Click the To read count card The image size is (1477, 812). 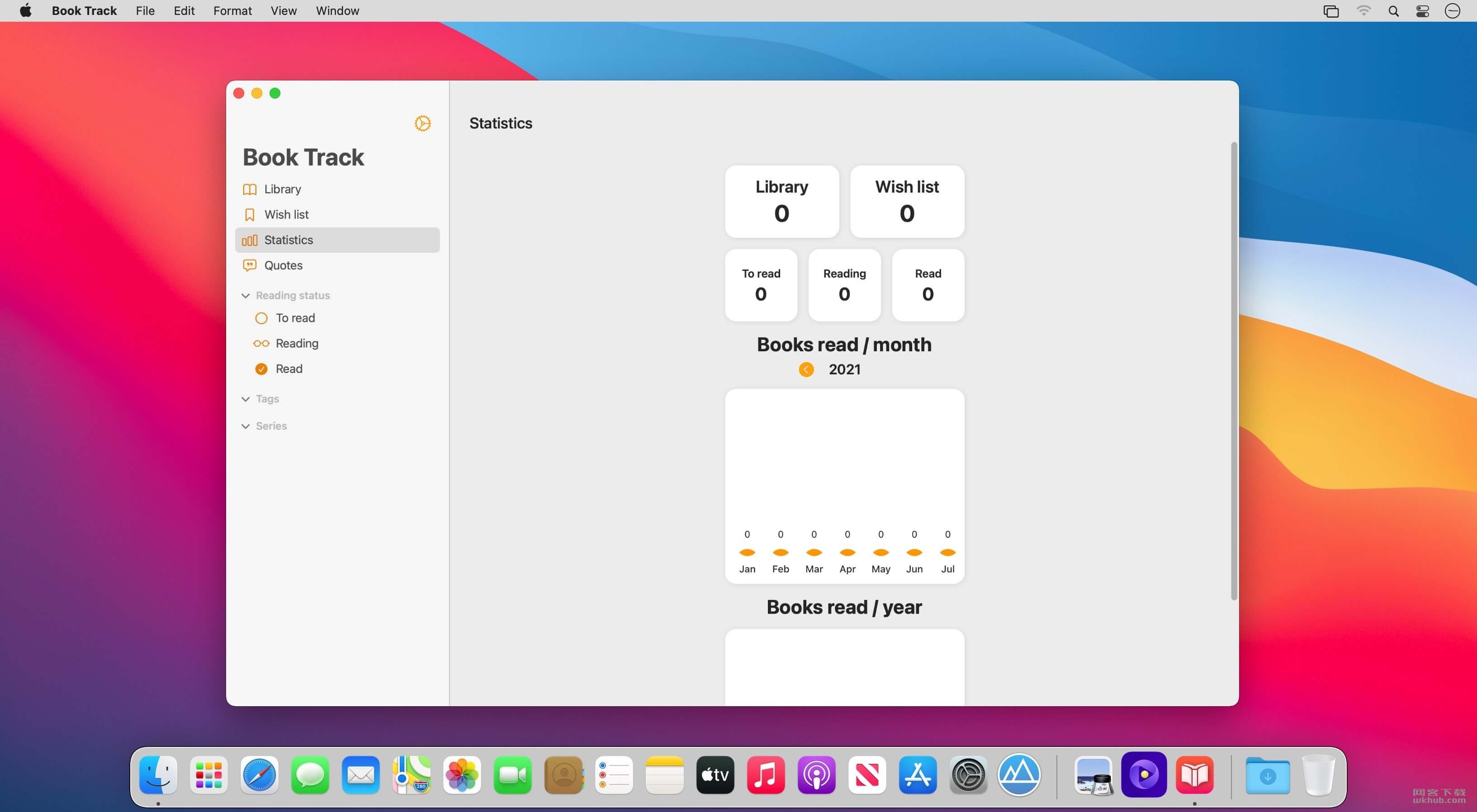click(761, 285)
